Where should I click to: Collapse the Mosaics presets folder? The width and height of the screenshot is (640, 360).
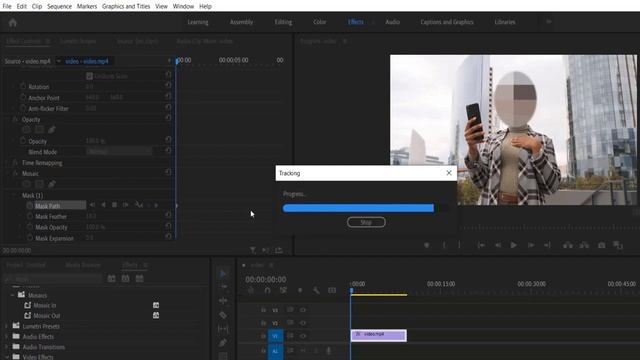click(12, 295)
